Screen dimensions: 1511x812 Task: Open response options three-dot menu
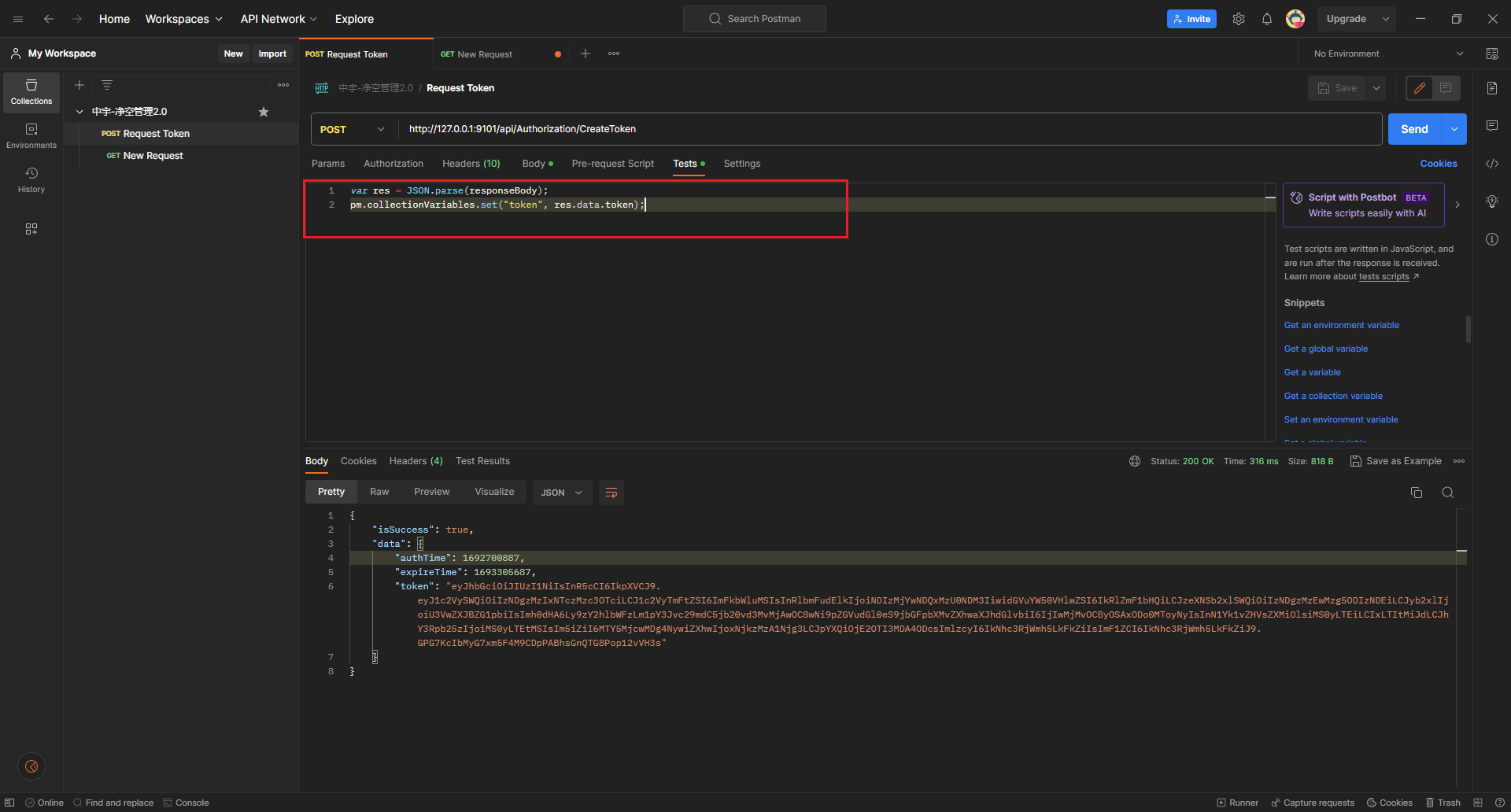click(x=1459, y=461)
